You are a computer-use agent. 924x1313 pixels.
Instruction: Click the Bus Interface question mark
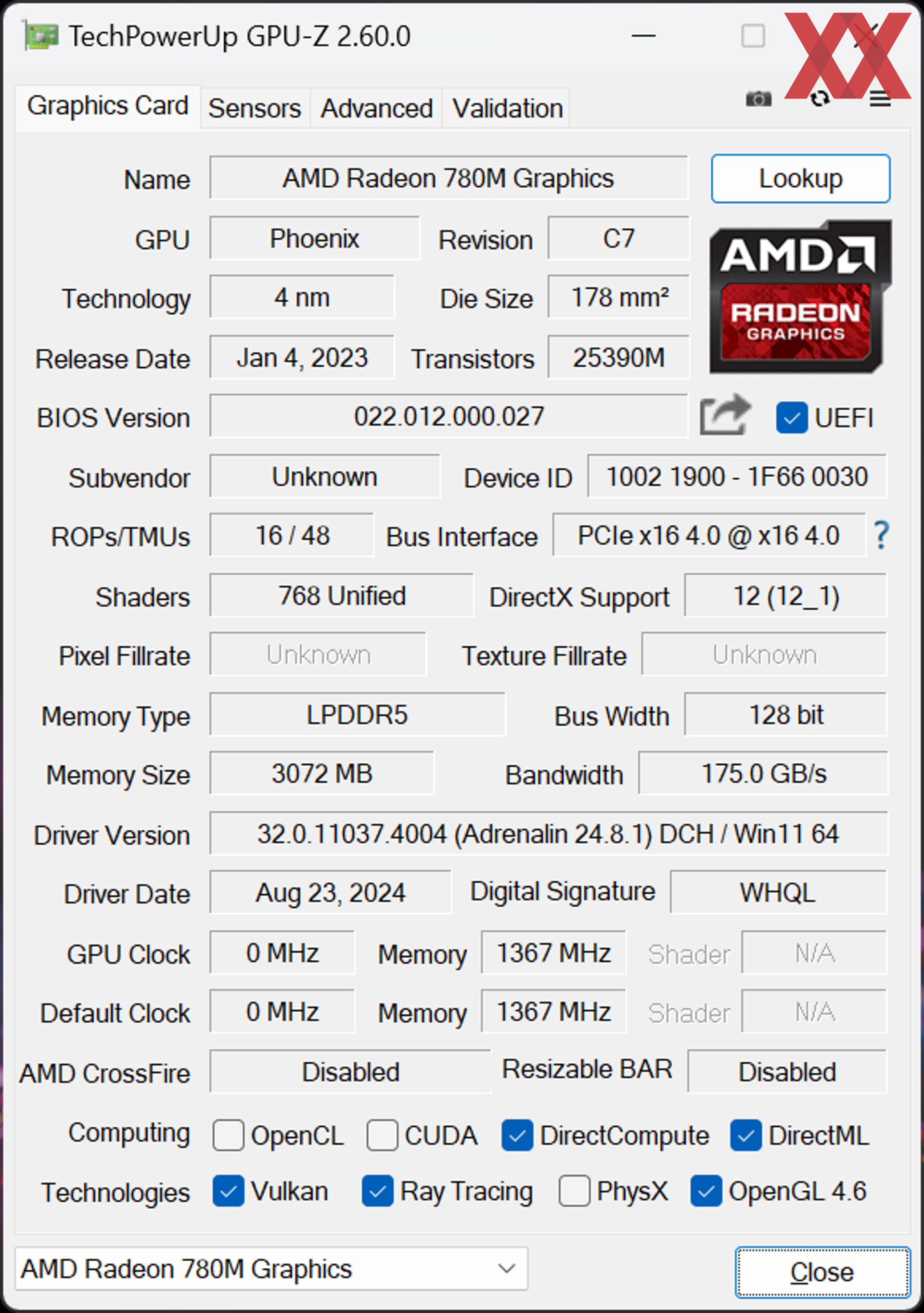click(881, 535)
